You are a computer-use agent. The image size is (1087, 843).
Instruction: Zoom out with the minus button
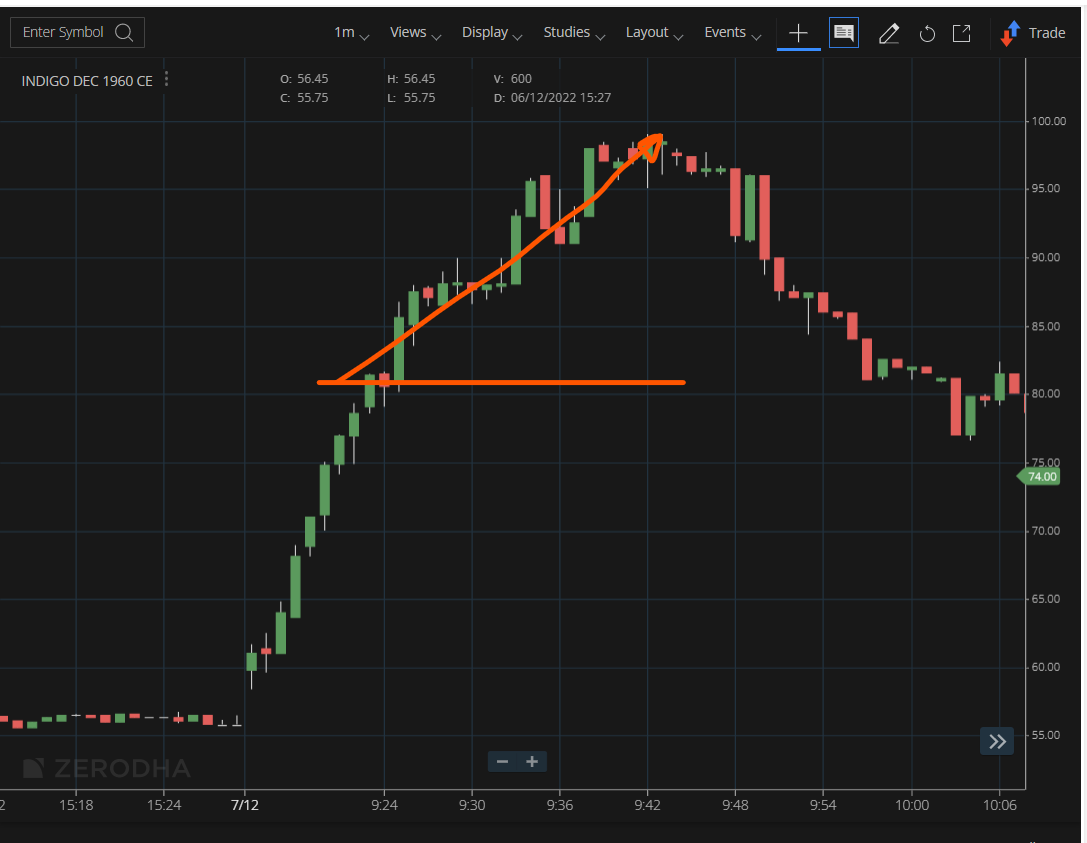coord(503,762)
